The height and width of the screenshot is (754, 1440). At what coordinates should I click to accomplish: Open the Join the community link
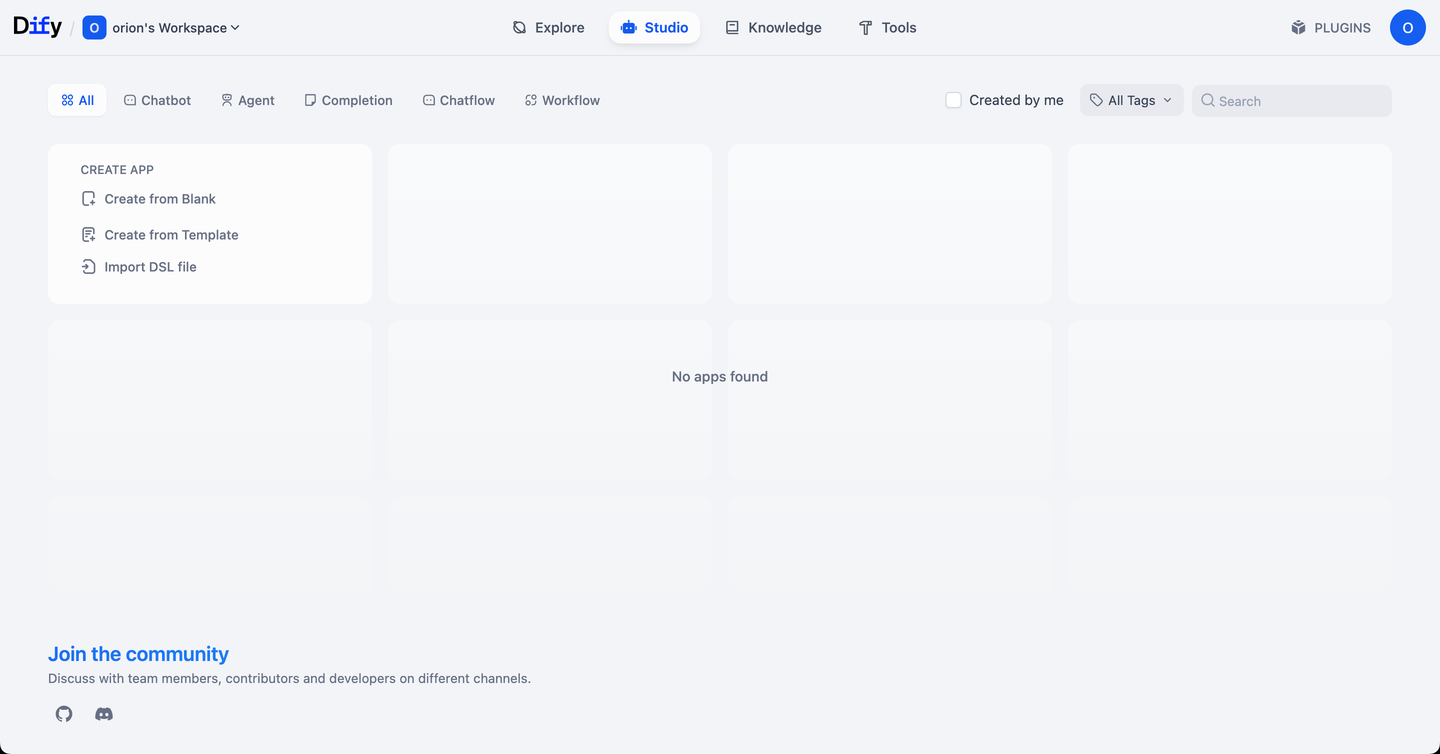point(138,653)
